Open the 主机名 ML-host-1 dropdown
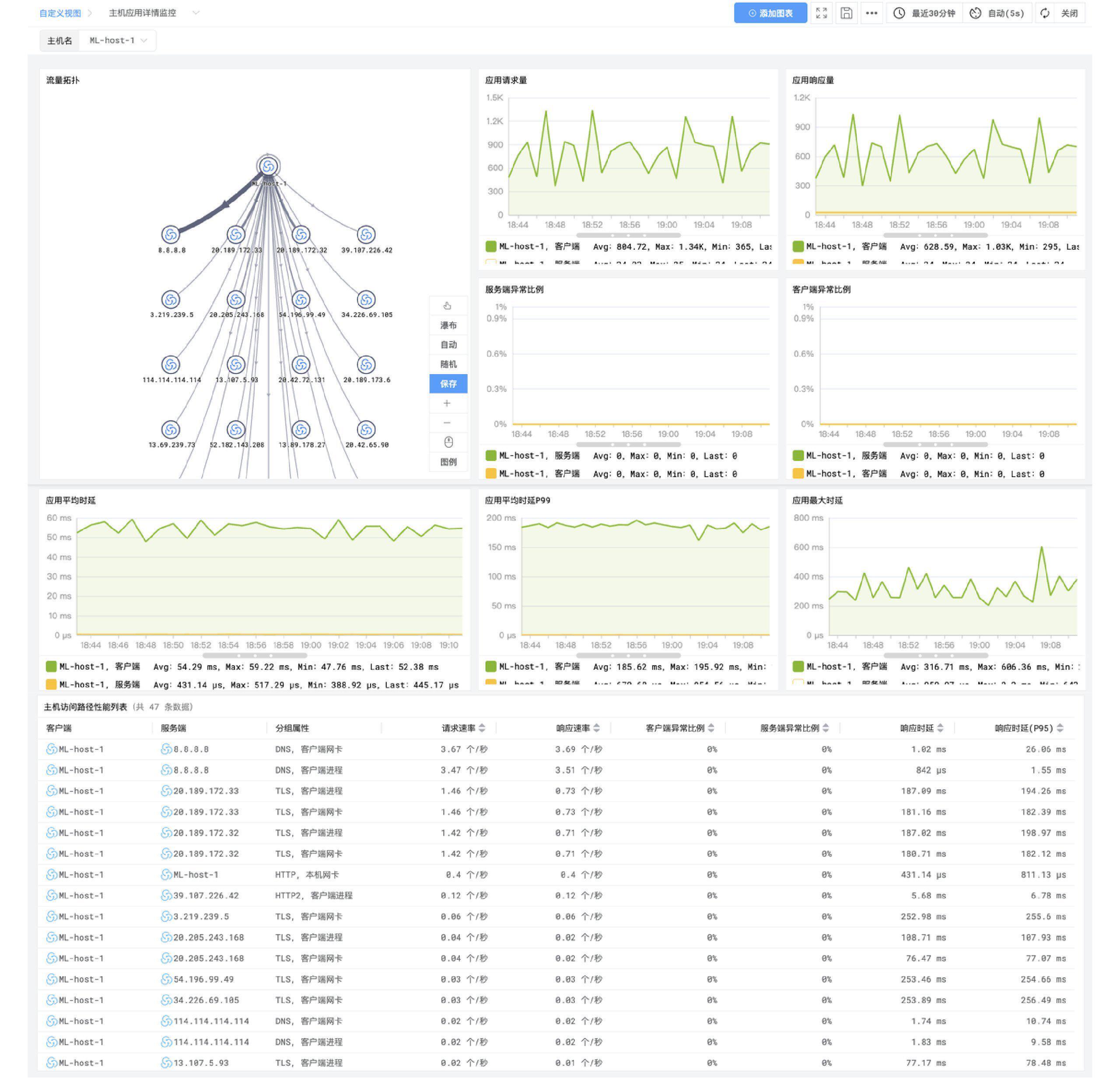The width and height of the screenshot is (1120, 1088). [118, 41]
